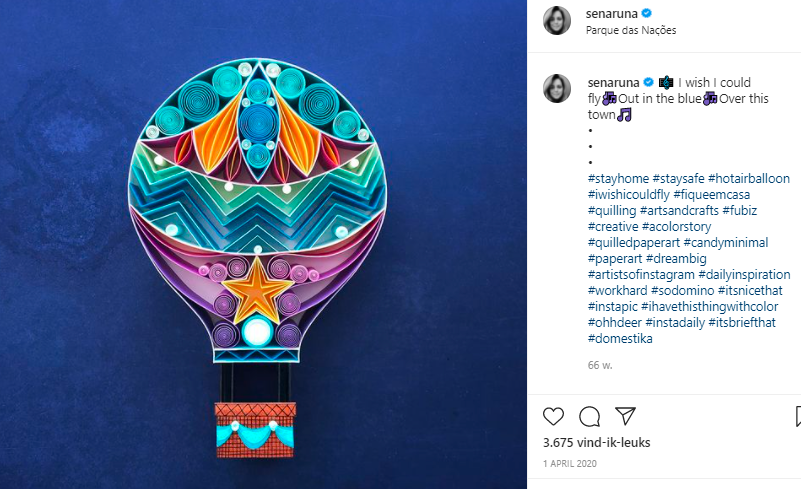The height and width of the screenshot is (489, 801).
Task: Open the Parque das Nações location
Action: click(x=631, y=30)
